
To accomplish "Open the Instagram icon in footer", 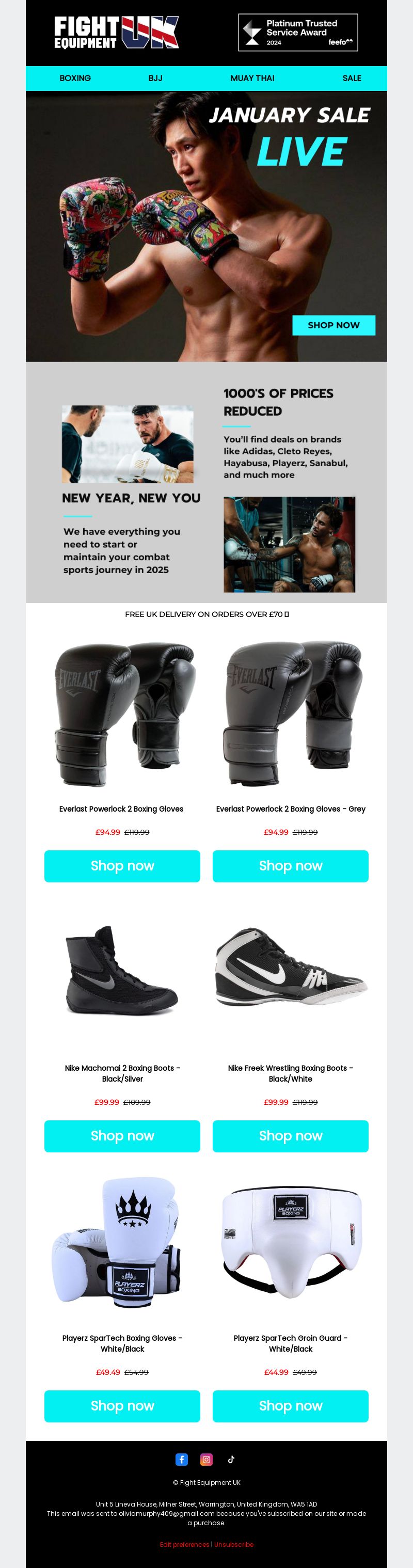I will coord(206,1459).
